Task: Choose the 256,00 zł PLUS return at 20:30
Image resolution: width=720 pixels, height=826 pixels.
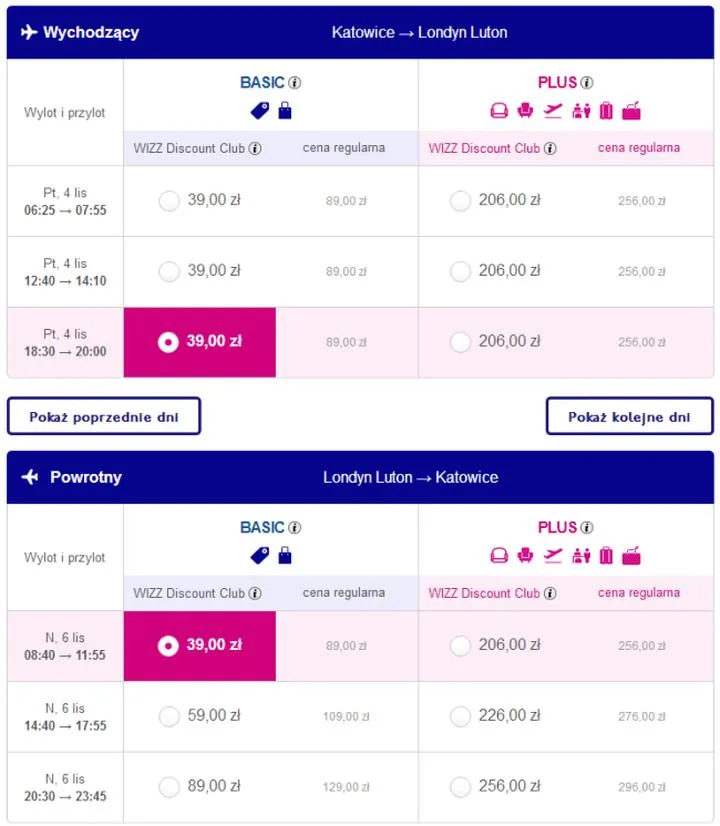Action: [x=460, y=787]
